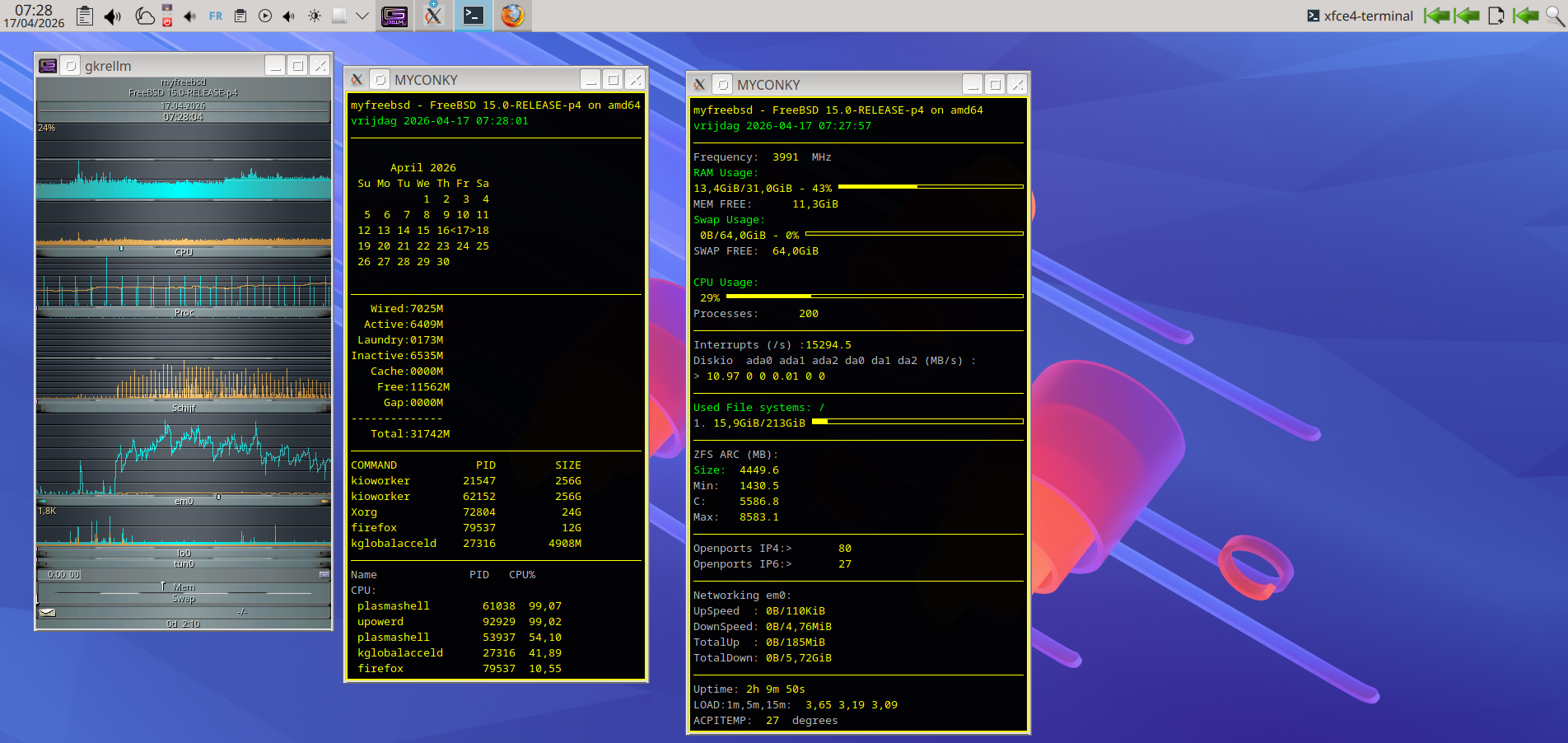1568x743 pixels.
Task: Select the gkrellm task in the panel
Action: [x=394, y=16]
